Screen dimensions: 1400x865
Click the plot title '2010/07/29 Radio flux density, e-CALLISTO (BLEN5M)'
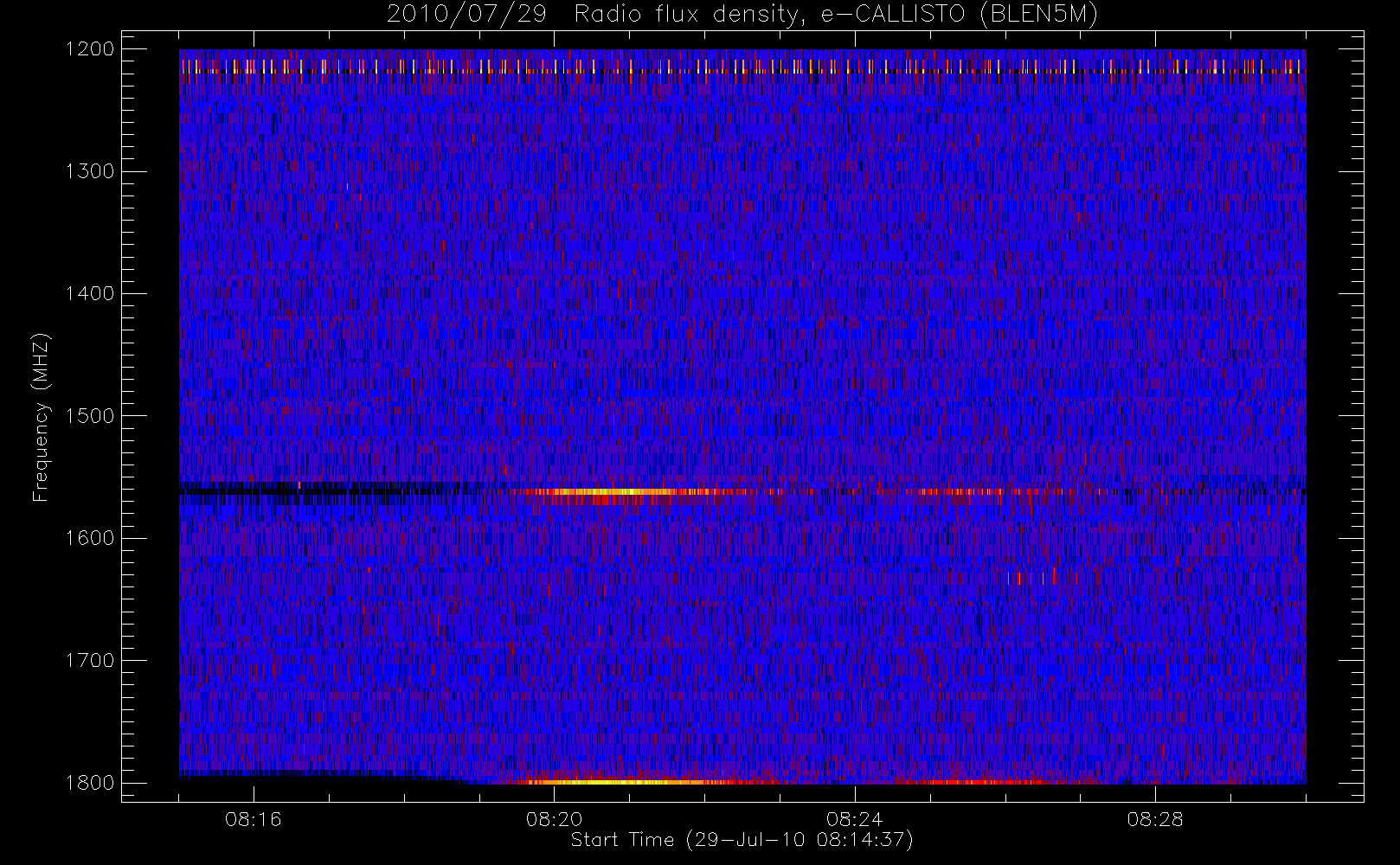point(742,15)
